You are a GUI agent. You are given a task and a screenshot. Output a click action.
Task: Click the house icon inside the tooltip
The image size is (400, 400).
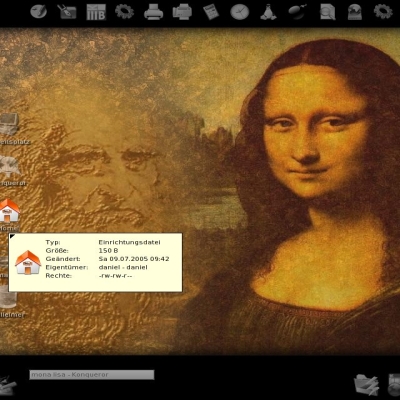pos(28,262)
